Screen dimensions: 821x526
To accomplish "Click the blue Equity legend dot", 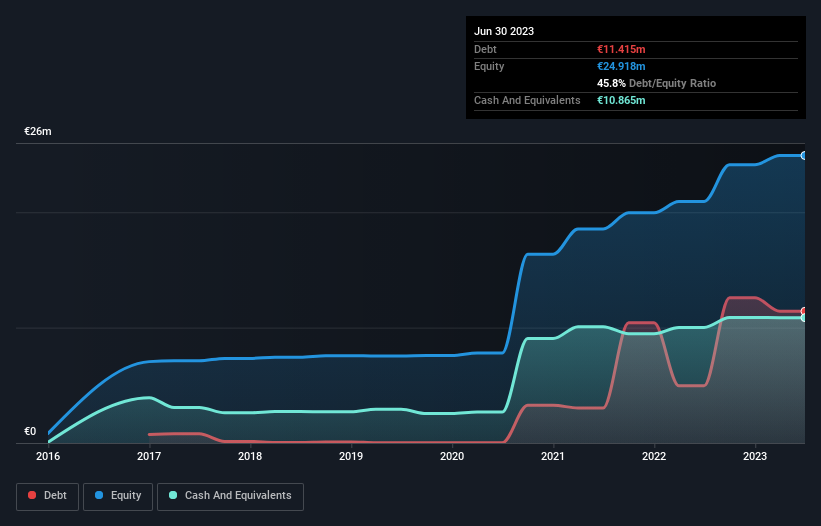I will [99, 495].
